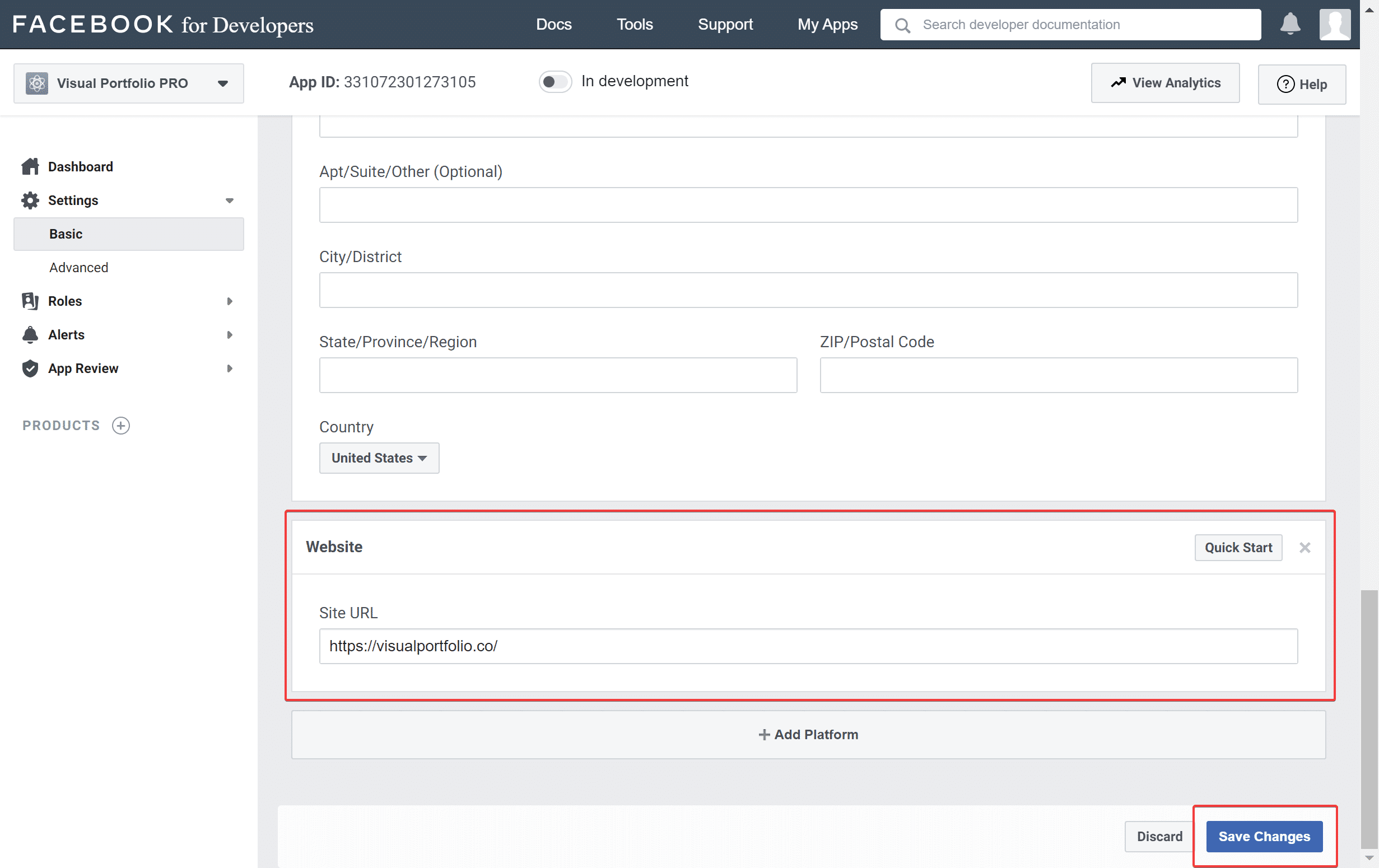Select Advanced settings in sidebar

78,267
